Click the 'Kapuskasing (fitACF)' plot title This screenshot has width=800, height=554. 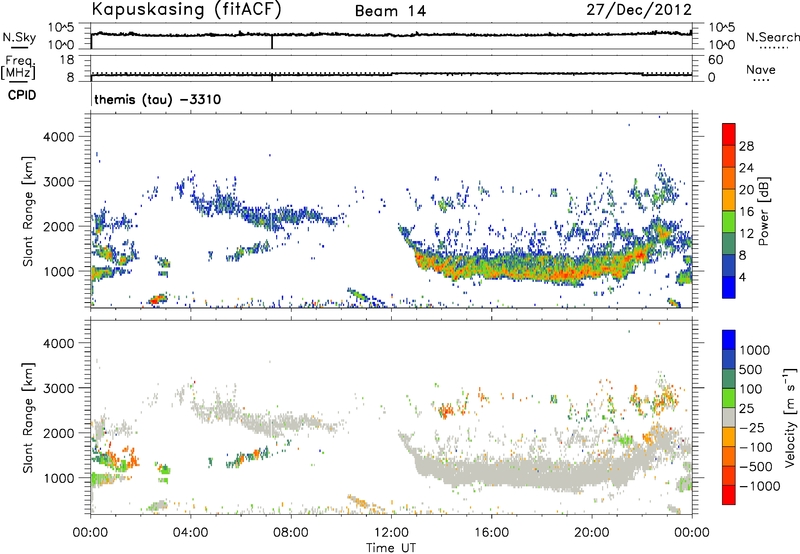click(186, 10)
